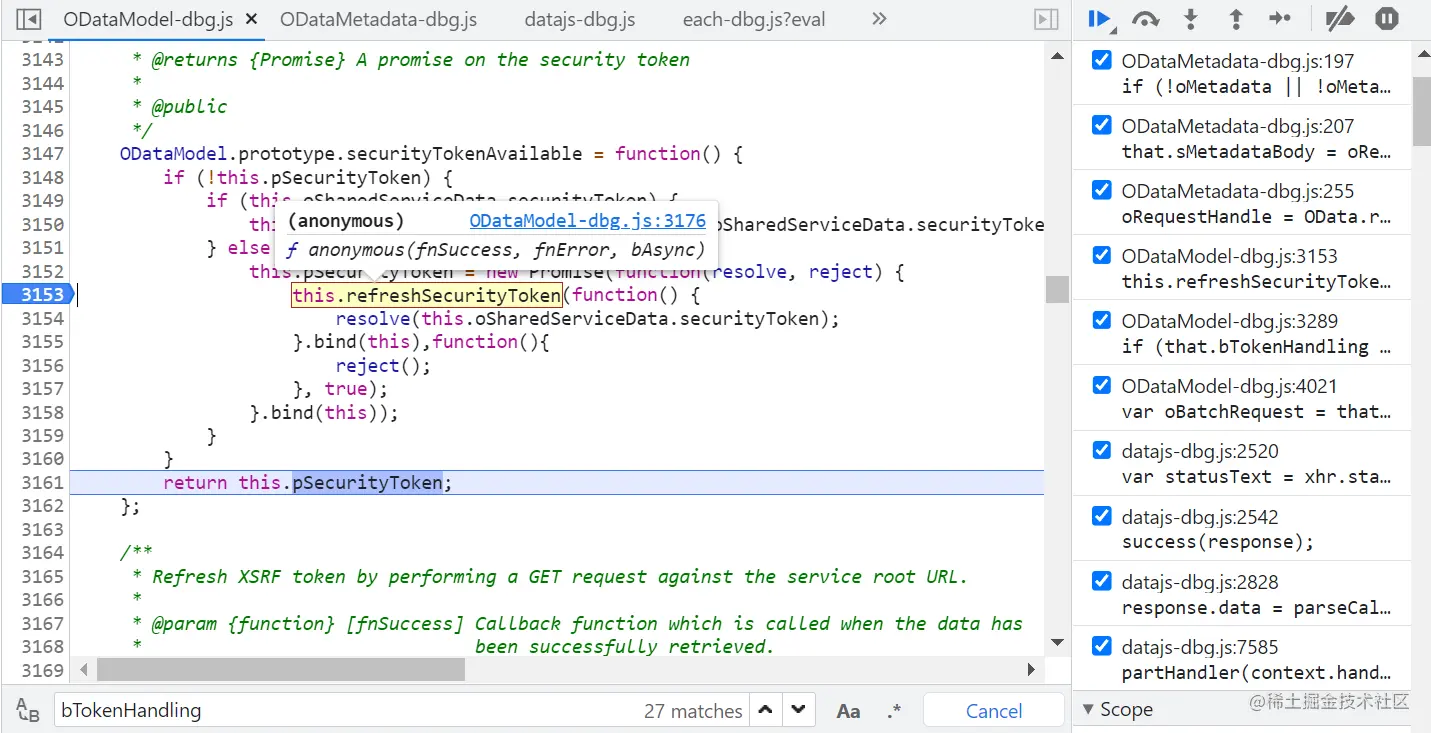
Task: Select 'success(response);' breakpoint line
Action: tap(1217, 542)
